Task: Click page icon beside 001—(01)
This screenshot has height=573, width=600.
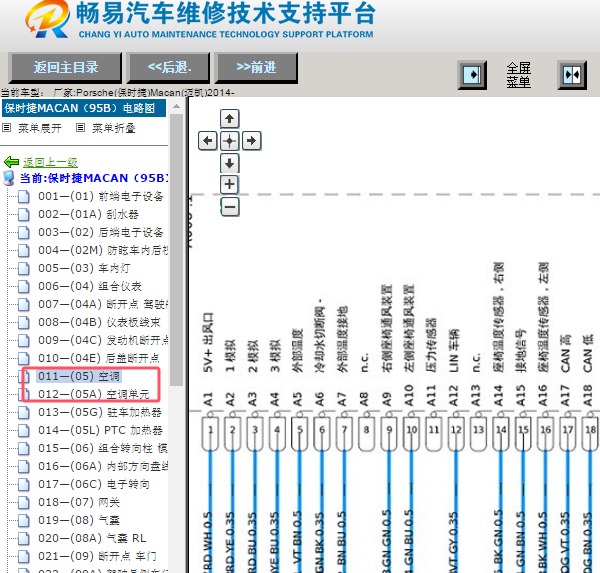Action: coord(24,197)
